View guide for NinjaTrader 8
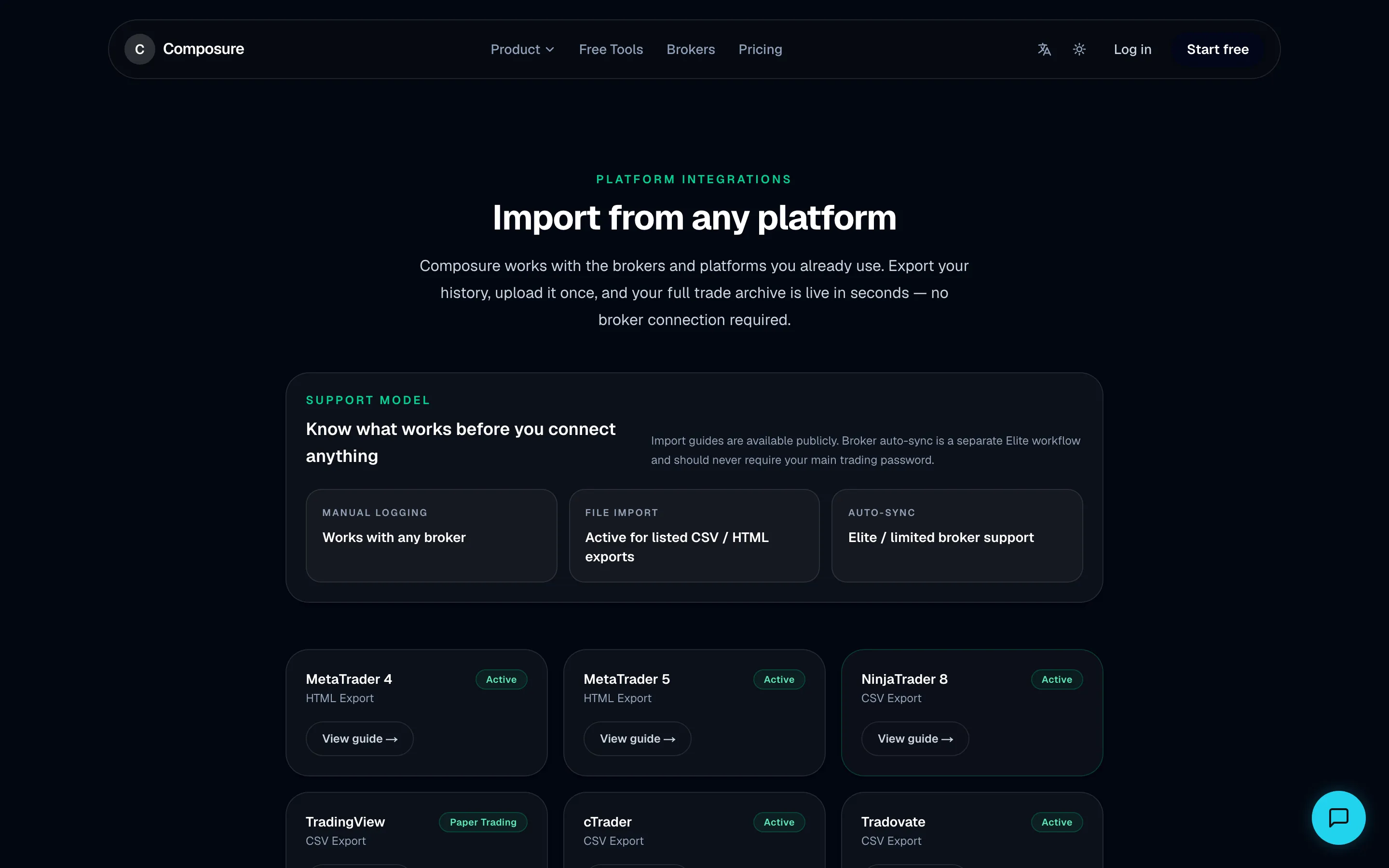The image size is (1389, 868). pos(915,739)
